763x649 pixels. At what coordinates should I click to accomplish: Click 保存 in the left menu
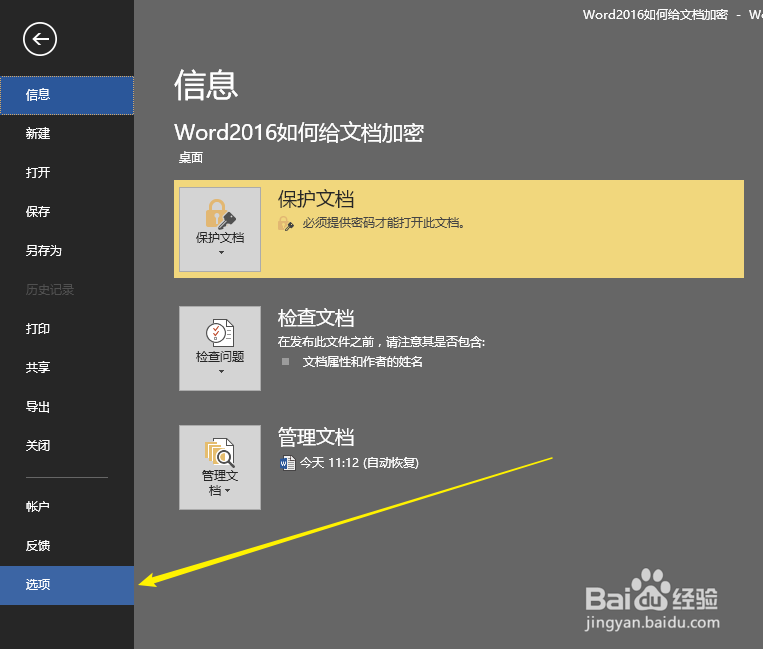[67, 212]
